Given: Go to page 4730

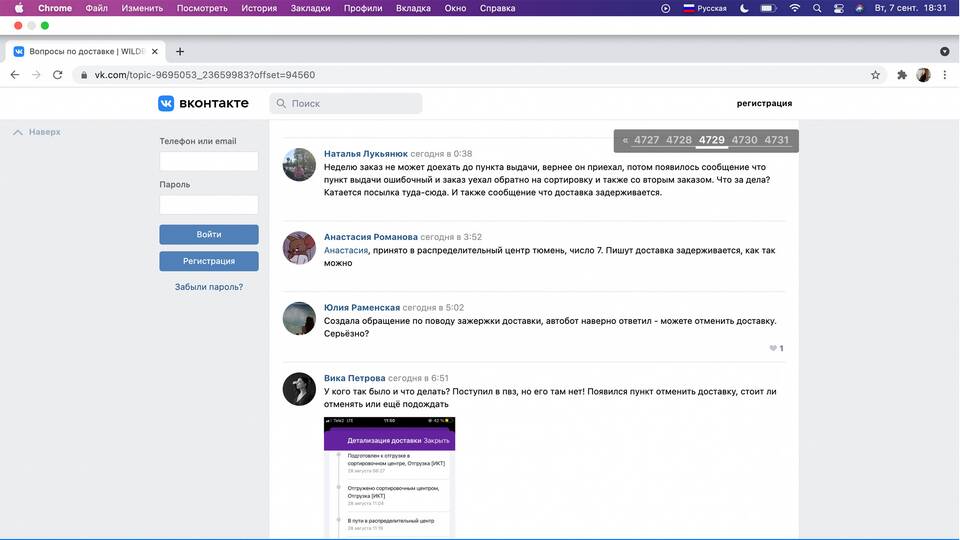Looking at the screenshot, I should coord(744,141).
